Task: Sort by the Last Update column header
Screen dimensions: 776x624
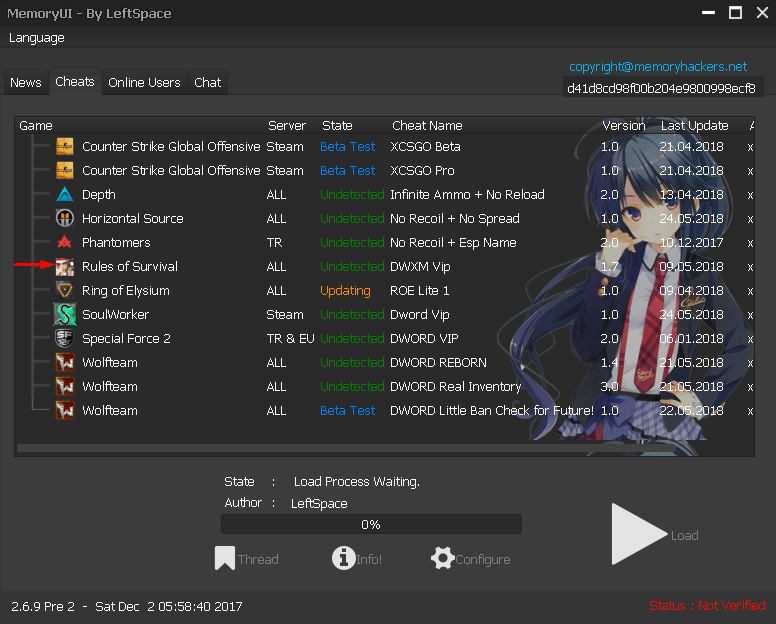Action: click(694, 126)
